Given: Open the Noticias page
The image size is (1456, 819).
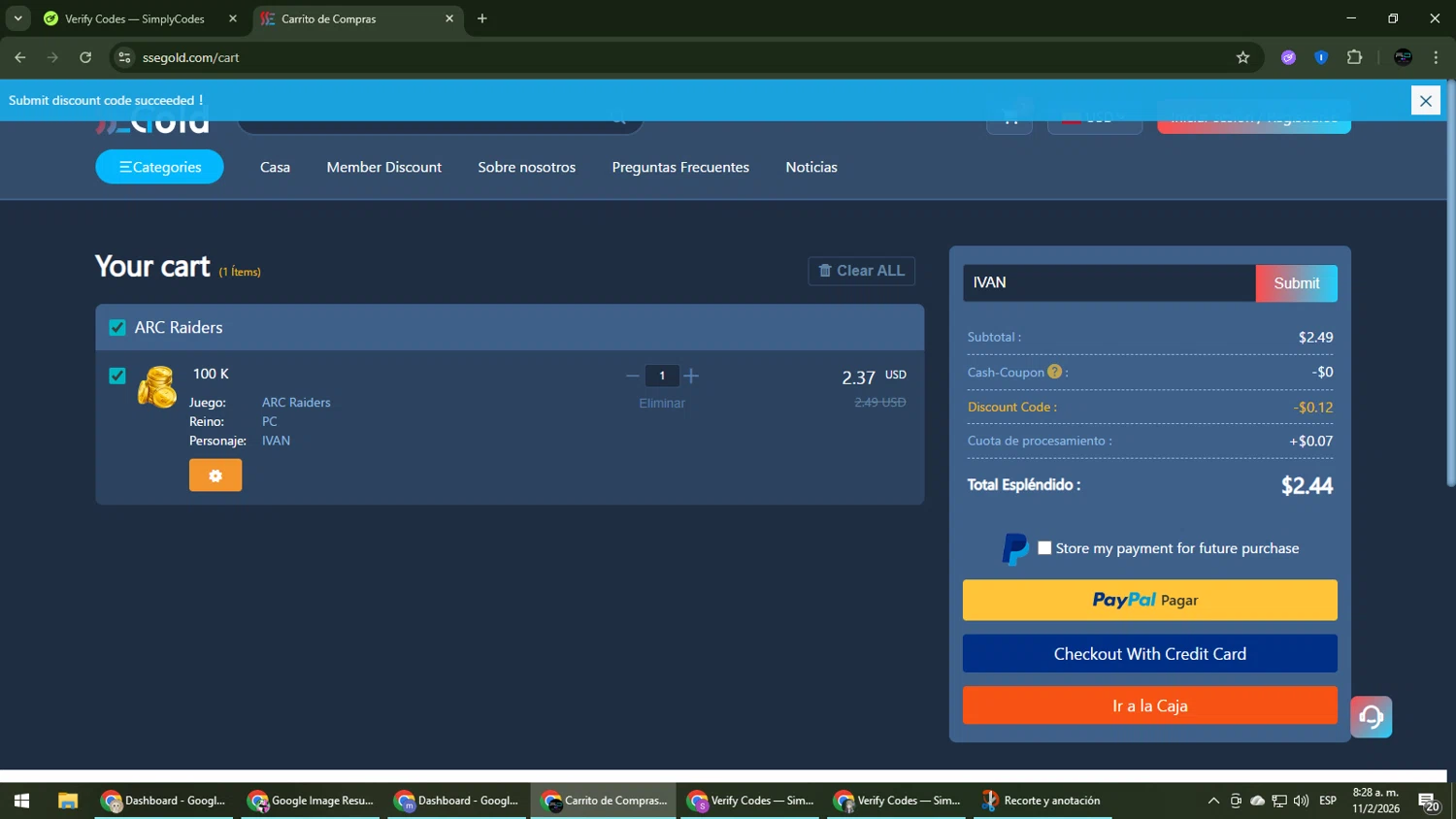Looking at the screenshot, I should tap(811, 167).
